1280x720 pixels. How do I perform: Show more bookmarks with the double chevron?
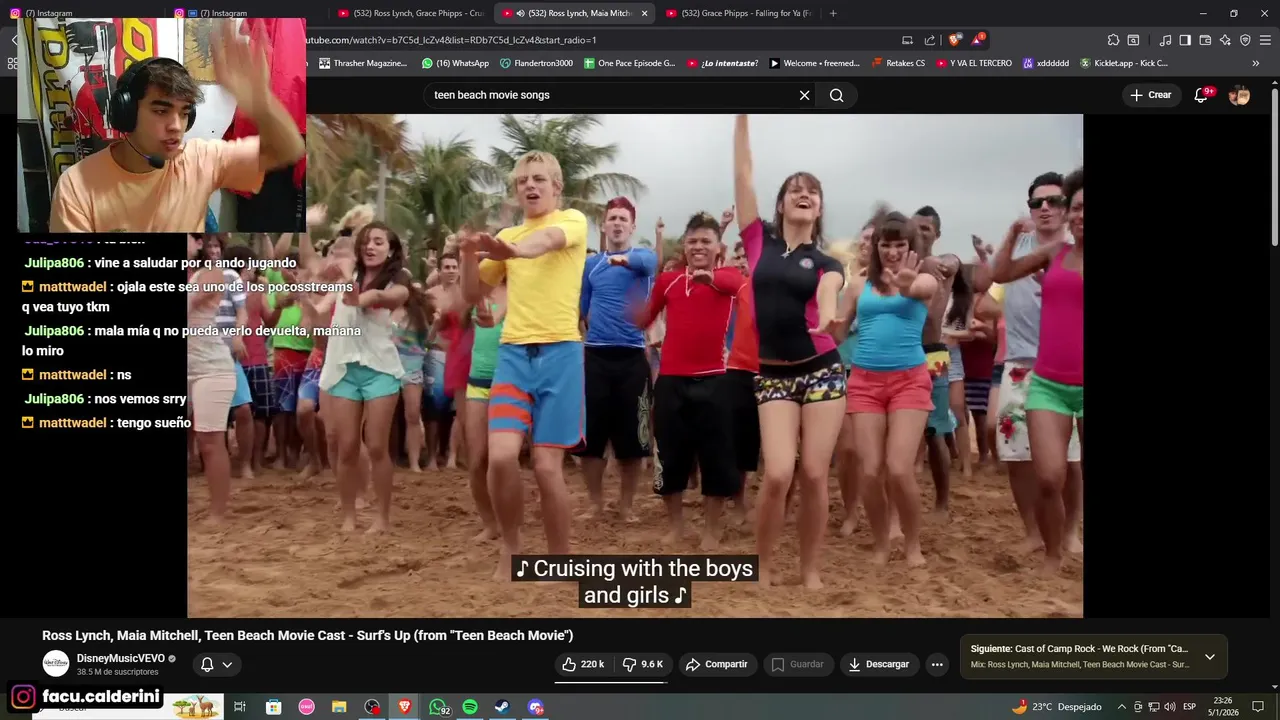(1256, 63)
